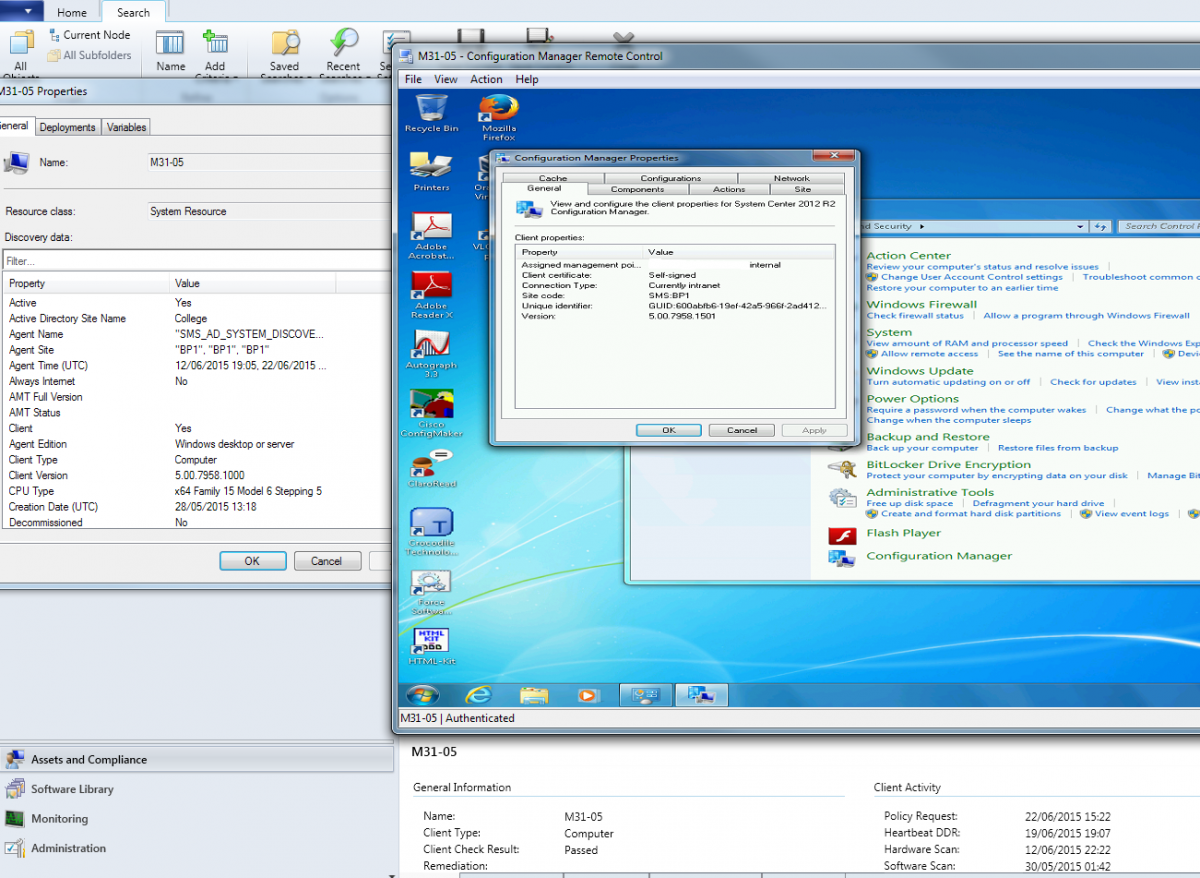Select the "Unique identifier:" client property row

coord(675,306)
